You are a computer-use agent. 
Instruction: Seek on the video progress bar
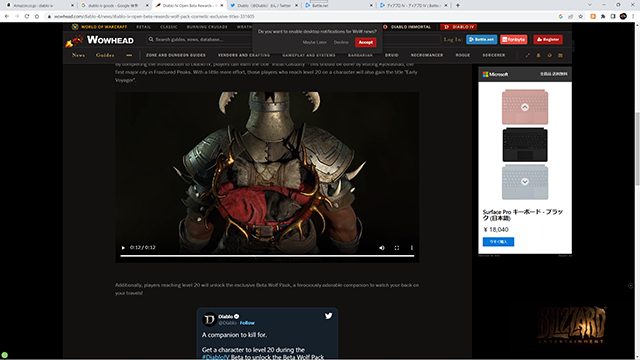coord(267,256)
